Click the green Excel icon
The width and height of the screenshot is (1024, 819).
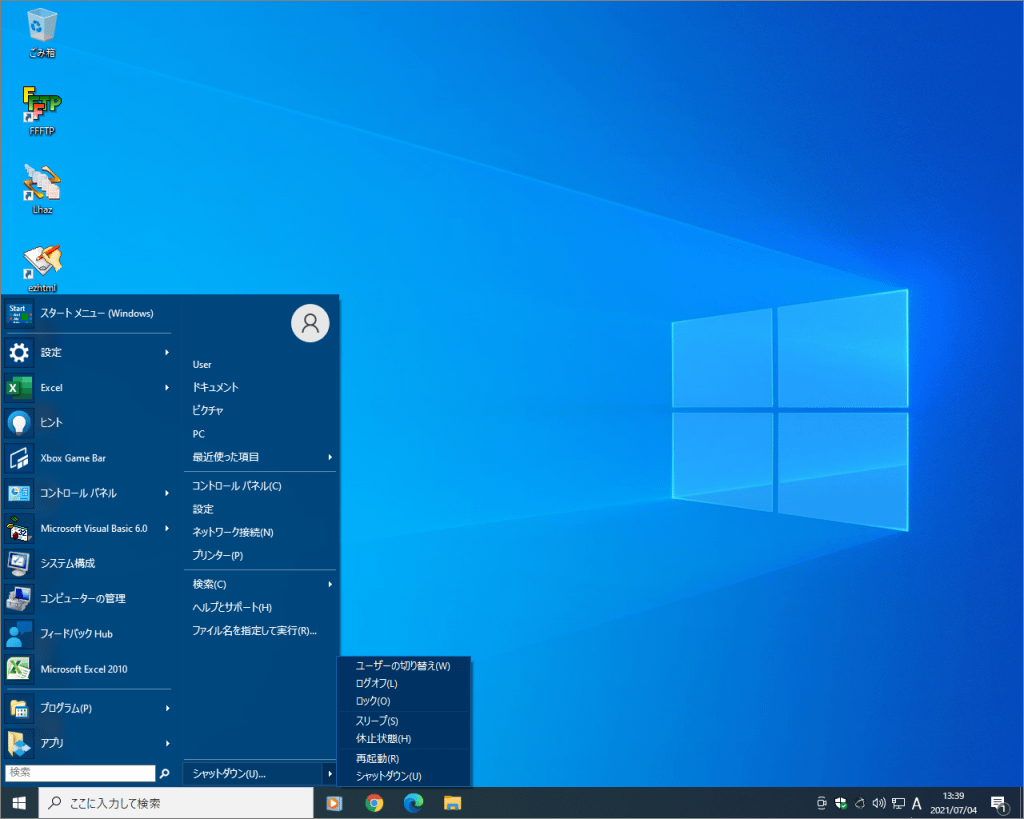19,388
